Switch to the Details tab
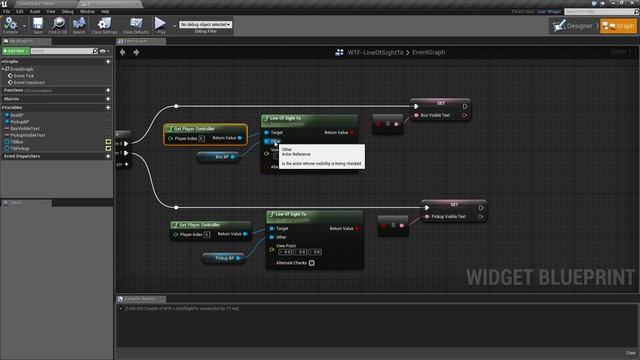This screenshot has height=360, width=640. click(26, 203)
